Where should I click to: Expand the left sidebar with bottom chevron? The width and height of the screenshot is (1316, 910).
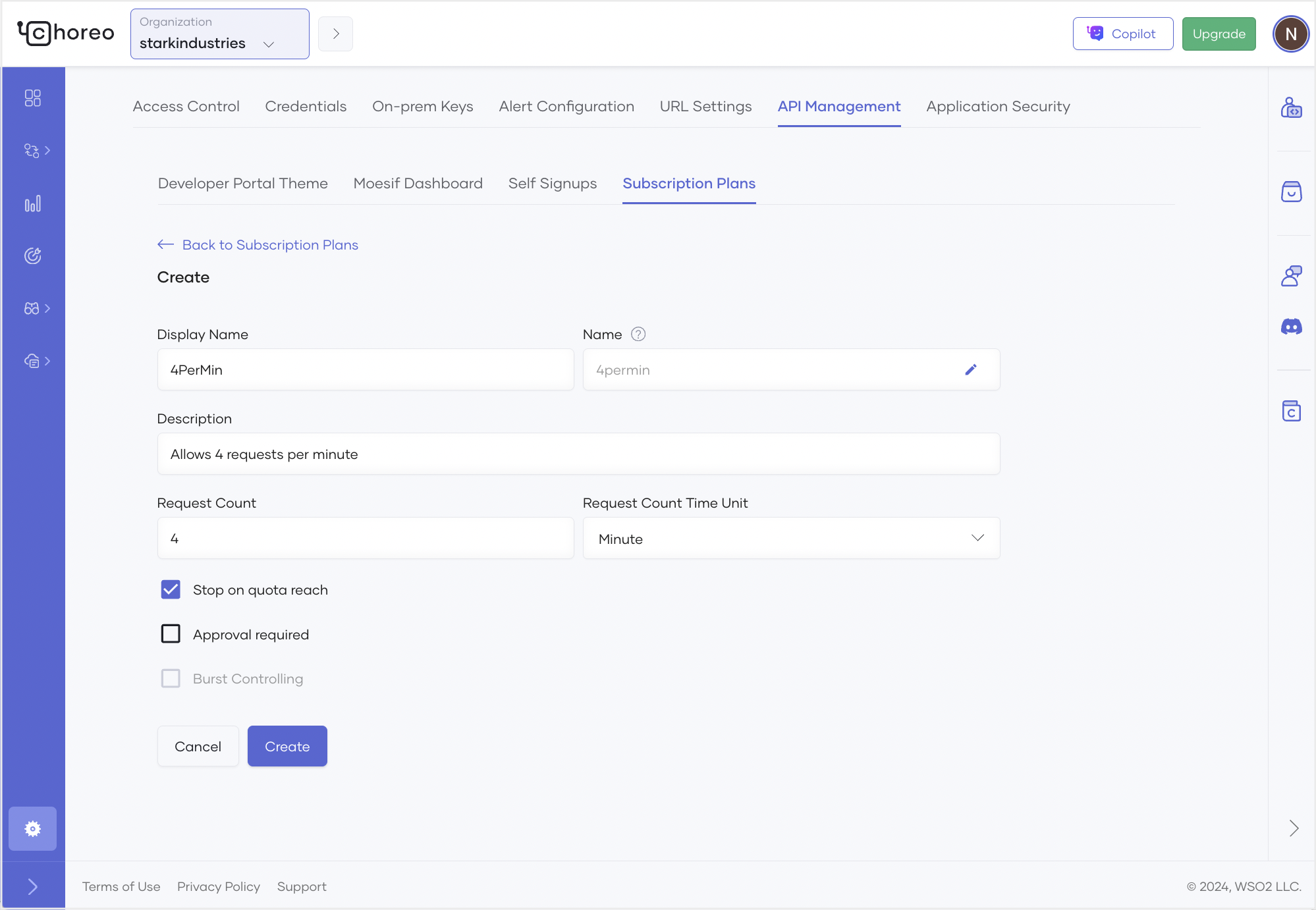32,886
